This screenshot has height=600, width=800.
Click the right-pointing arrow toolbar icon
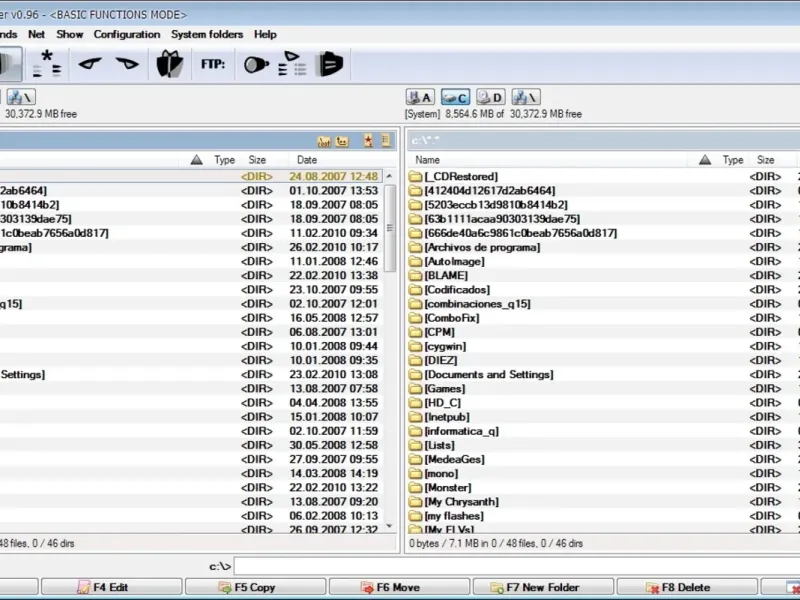click(x=127, y=64)
